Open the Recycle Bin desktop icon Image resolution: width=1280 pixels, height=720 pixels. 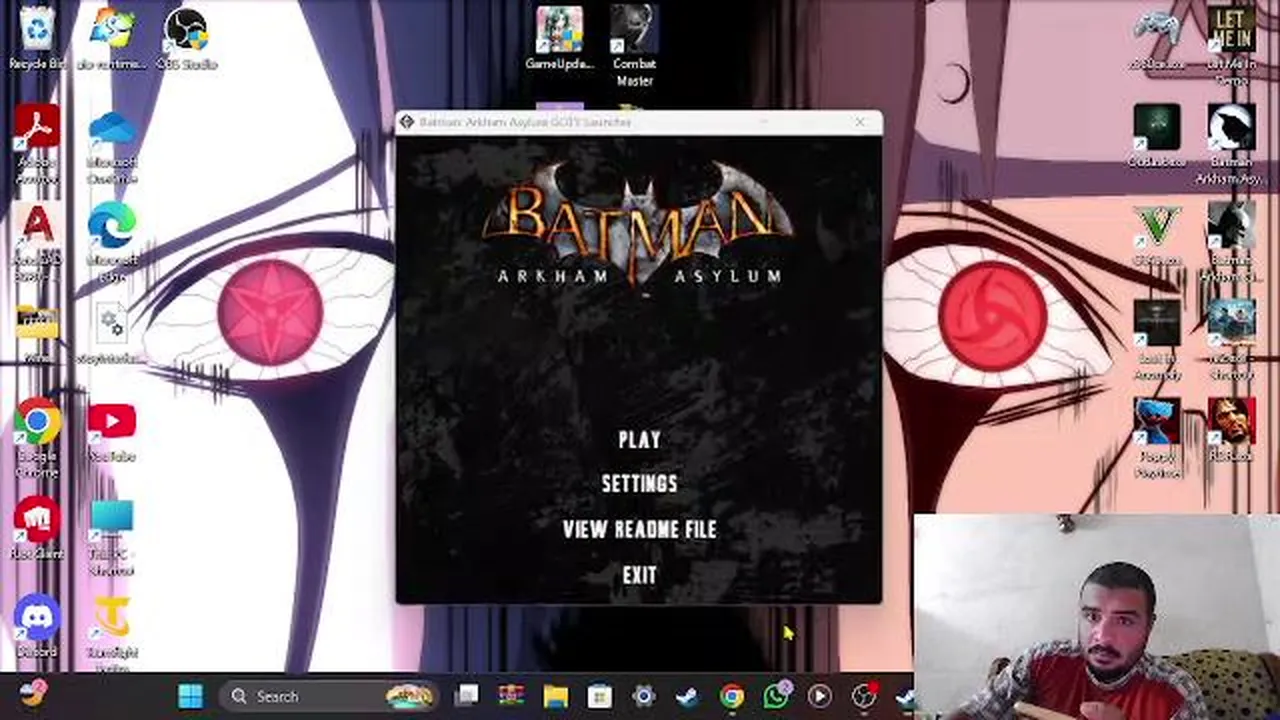point(37,38)
